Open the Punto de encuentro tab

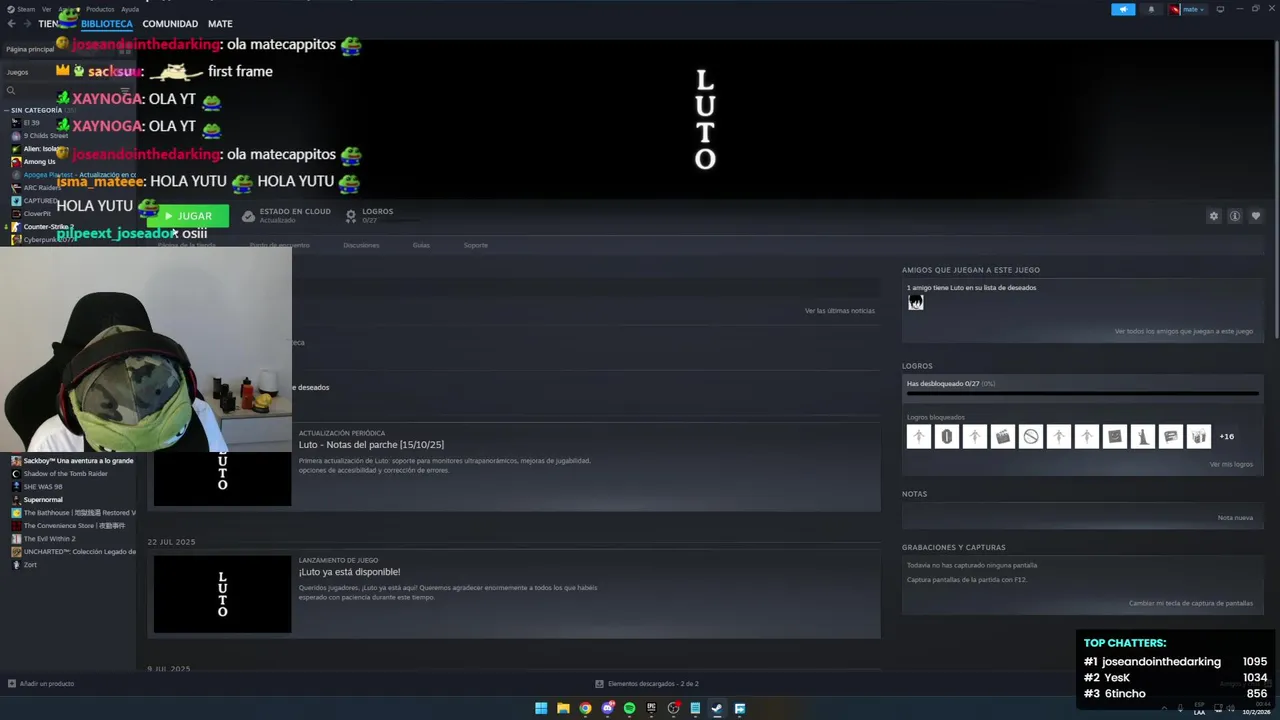(x=279, y=245)
